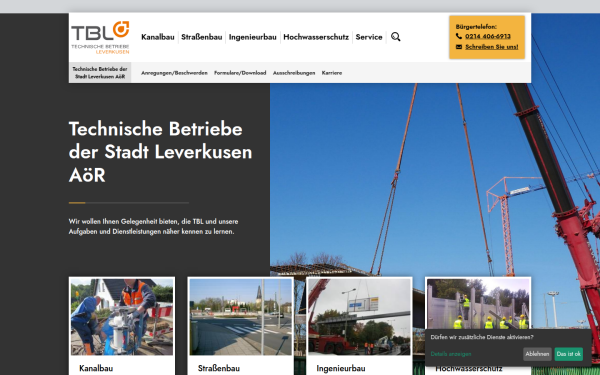This screenshot has width=600, height=375.
Task: Follow the Schreiben Sie uns! link
Action: [x=492, y=47]
